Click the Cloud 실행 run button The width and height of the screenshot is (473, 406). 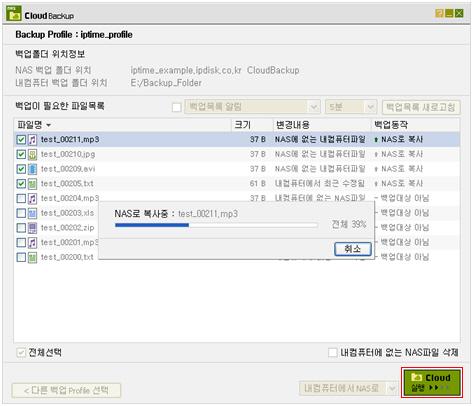[432, 382]
